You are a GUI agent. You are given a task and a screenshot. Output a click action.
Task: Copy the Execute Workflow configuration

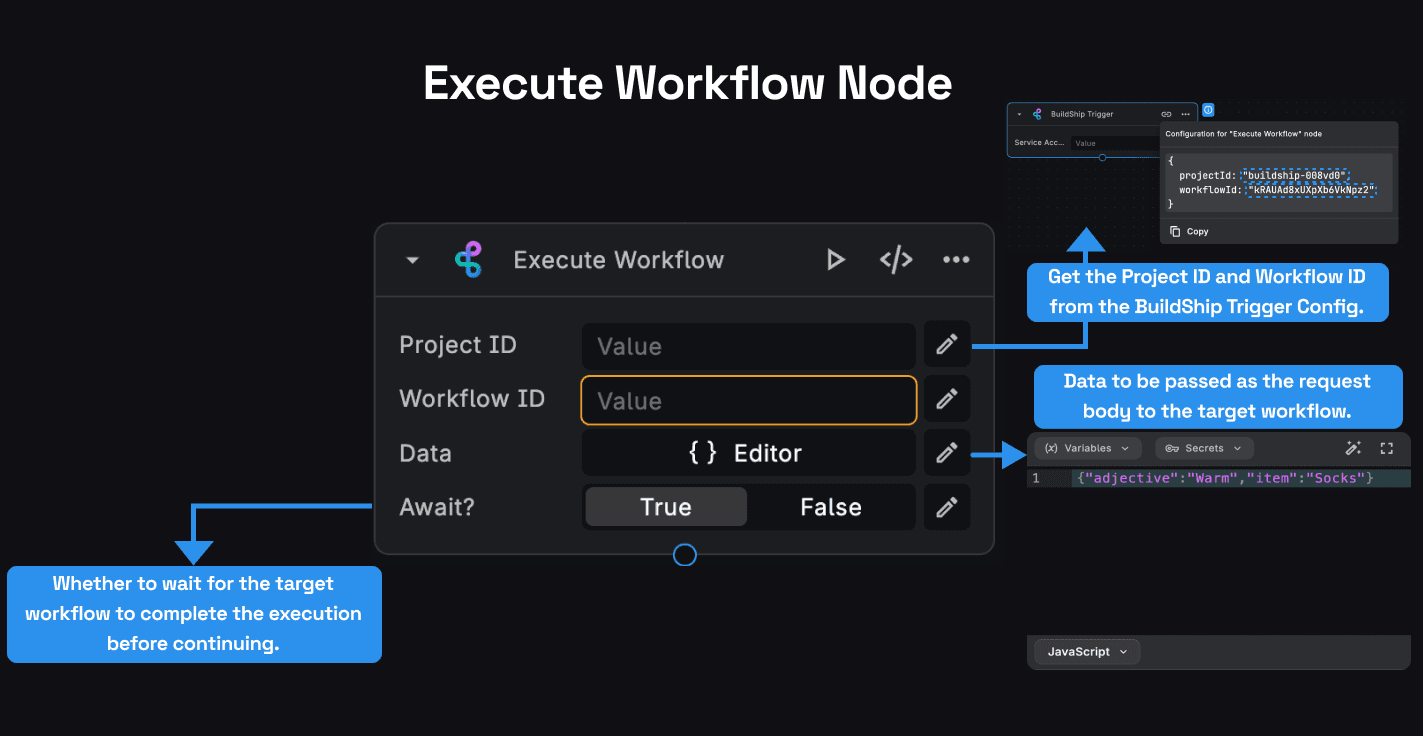[x=1189, y=231]
